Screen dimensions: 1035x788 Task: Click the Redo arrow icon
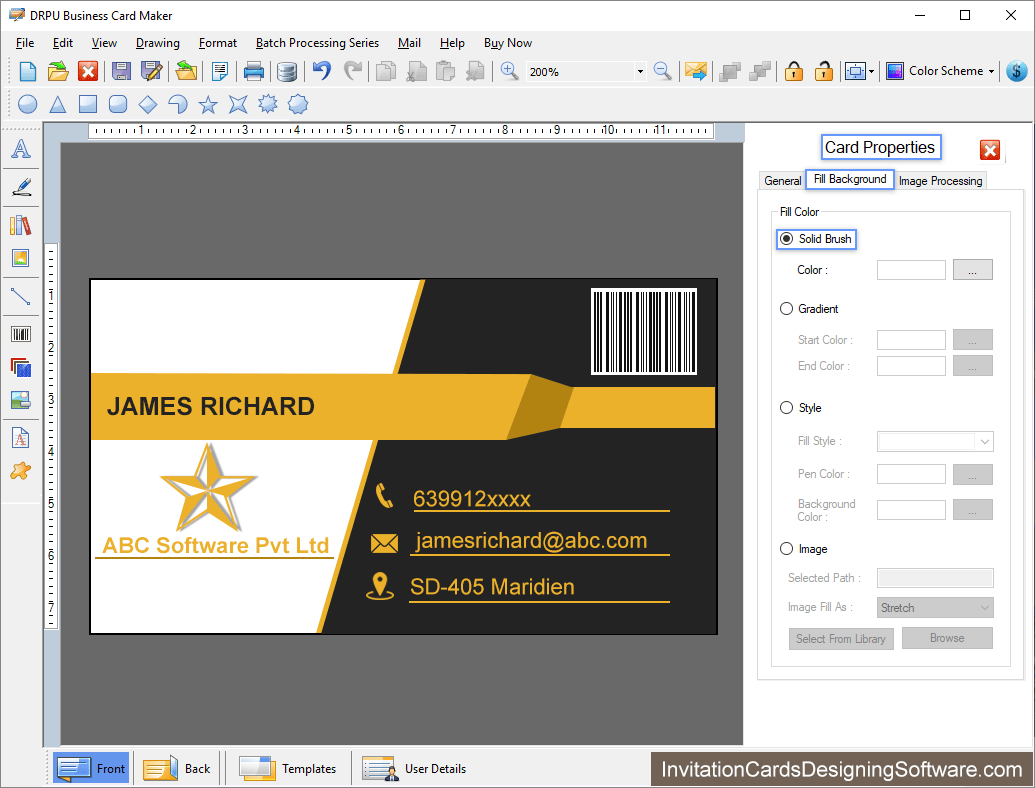point(353,71)
